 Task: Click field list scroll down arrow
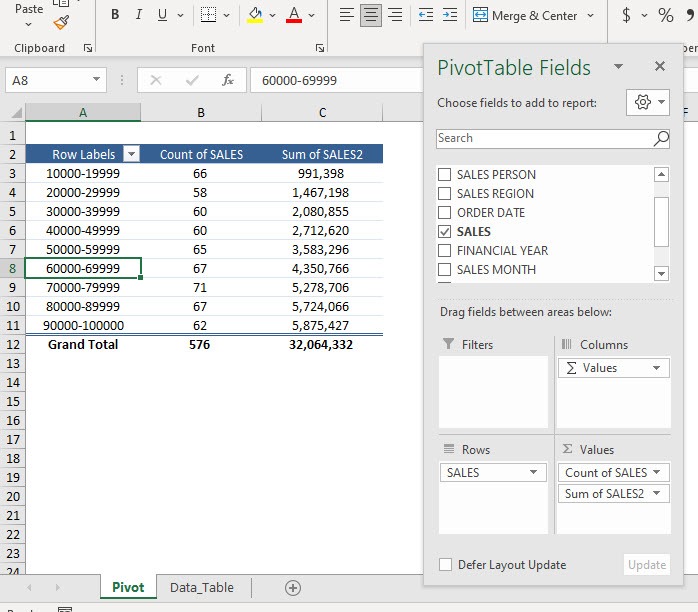coord(661,273)
